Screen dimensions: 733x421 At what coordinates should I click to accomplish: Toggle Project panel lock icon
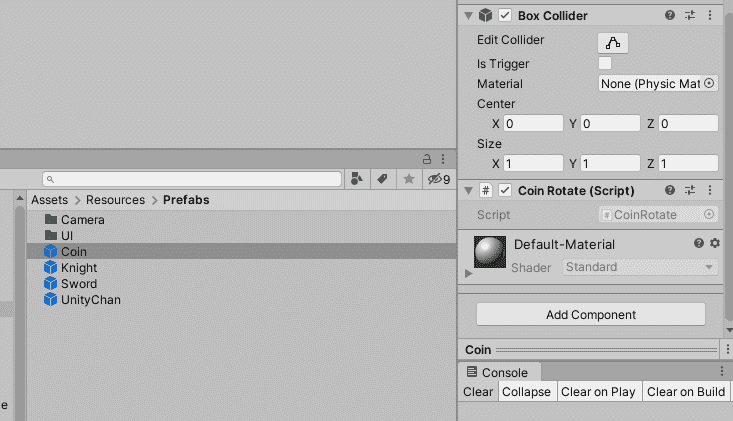pos(427,159)
